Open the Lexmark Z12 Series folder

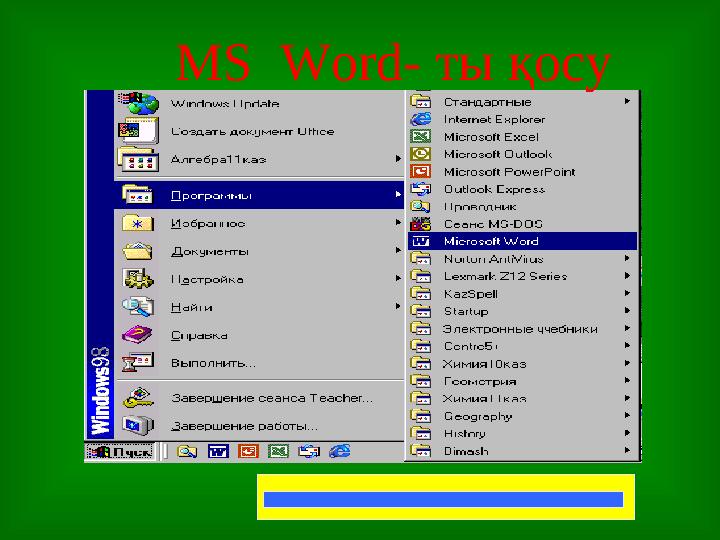coord(523,276)
